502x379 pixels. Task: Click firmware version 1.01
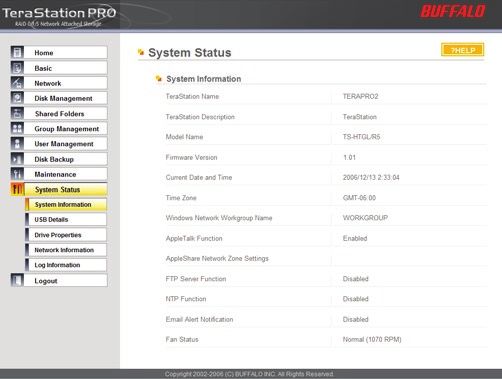click(349, 157)
